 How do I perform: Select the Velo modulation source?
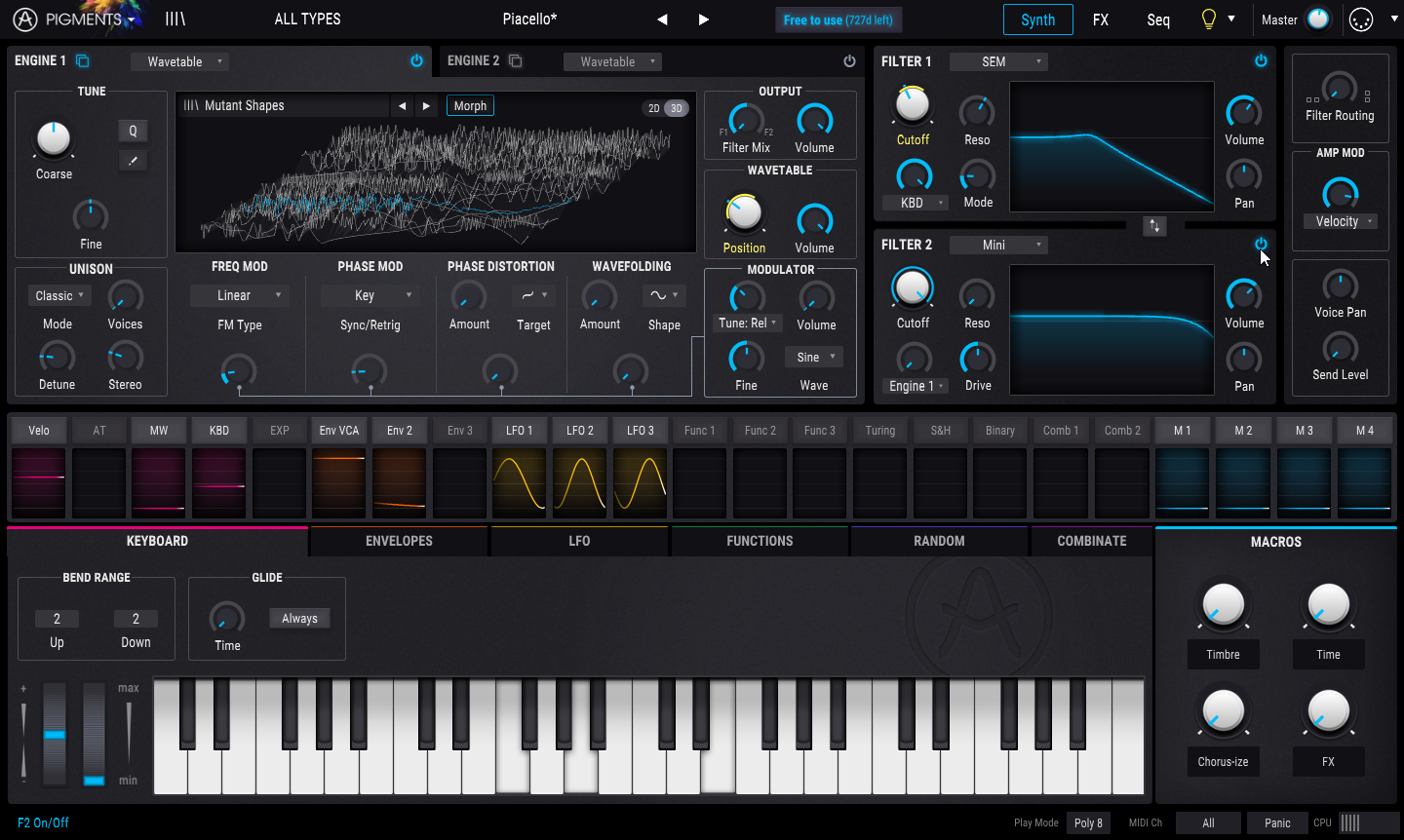39,430
